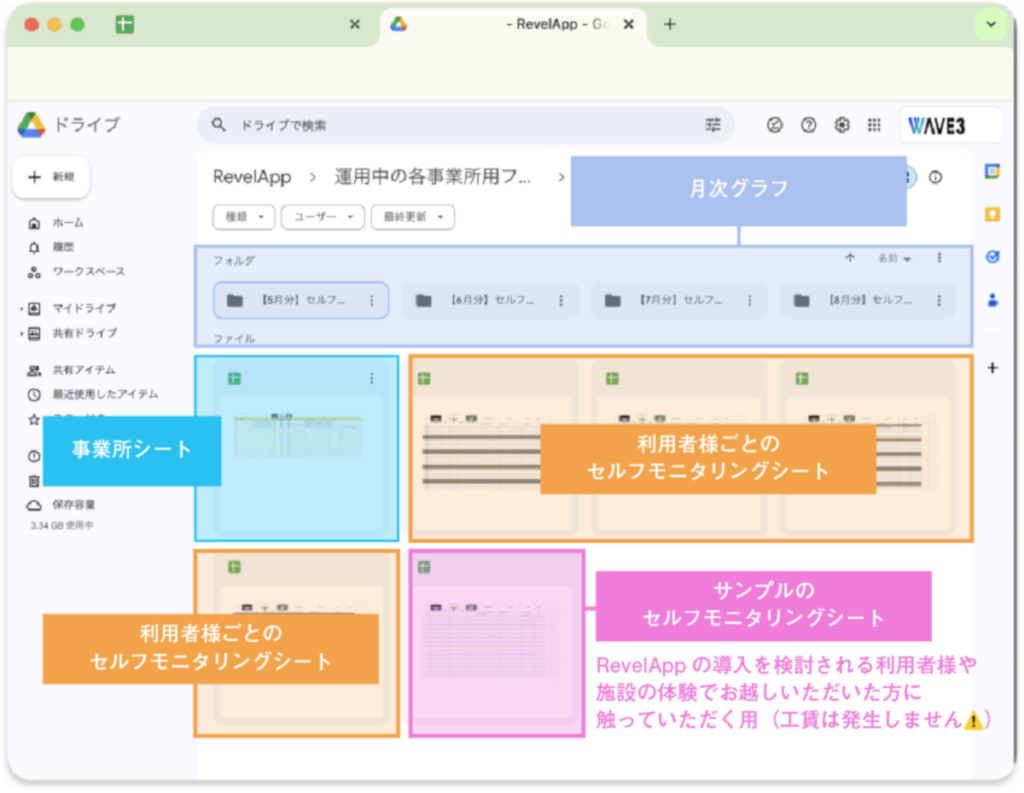
Task: Expand the 種類 filter dropdown
Action: tap(244, 216)
